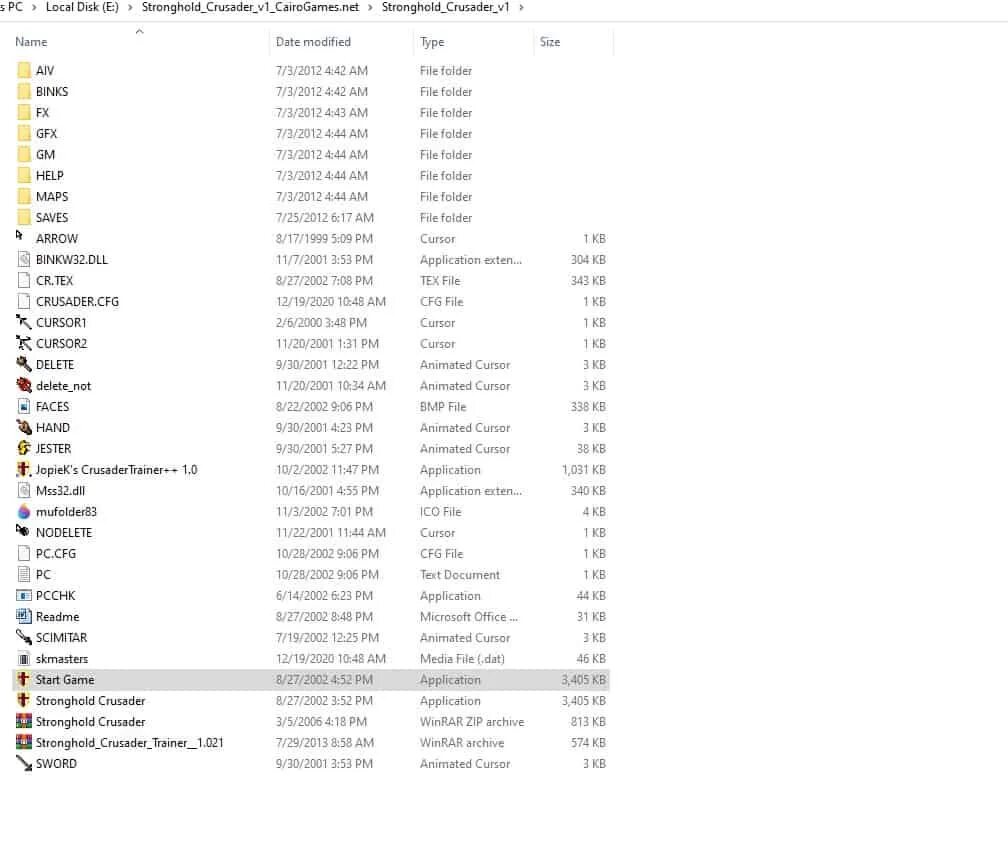Expand chevron after Stronghold_Crusader_v1 breadcrumb
The height and width of the screenshot is (849, 1008).
click(x=521, y=8)
